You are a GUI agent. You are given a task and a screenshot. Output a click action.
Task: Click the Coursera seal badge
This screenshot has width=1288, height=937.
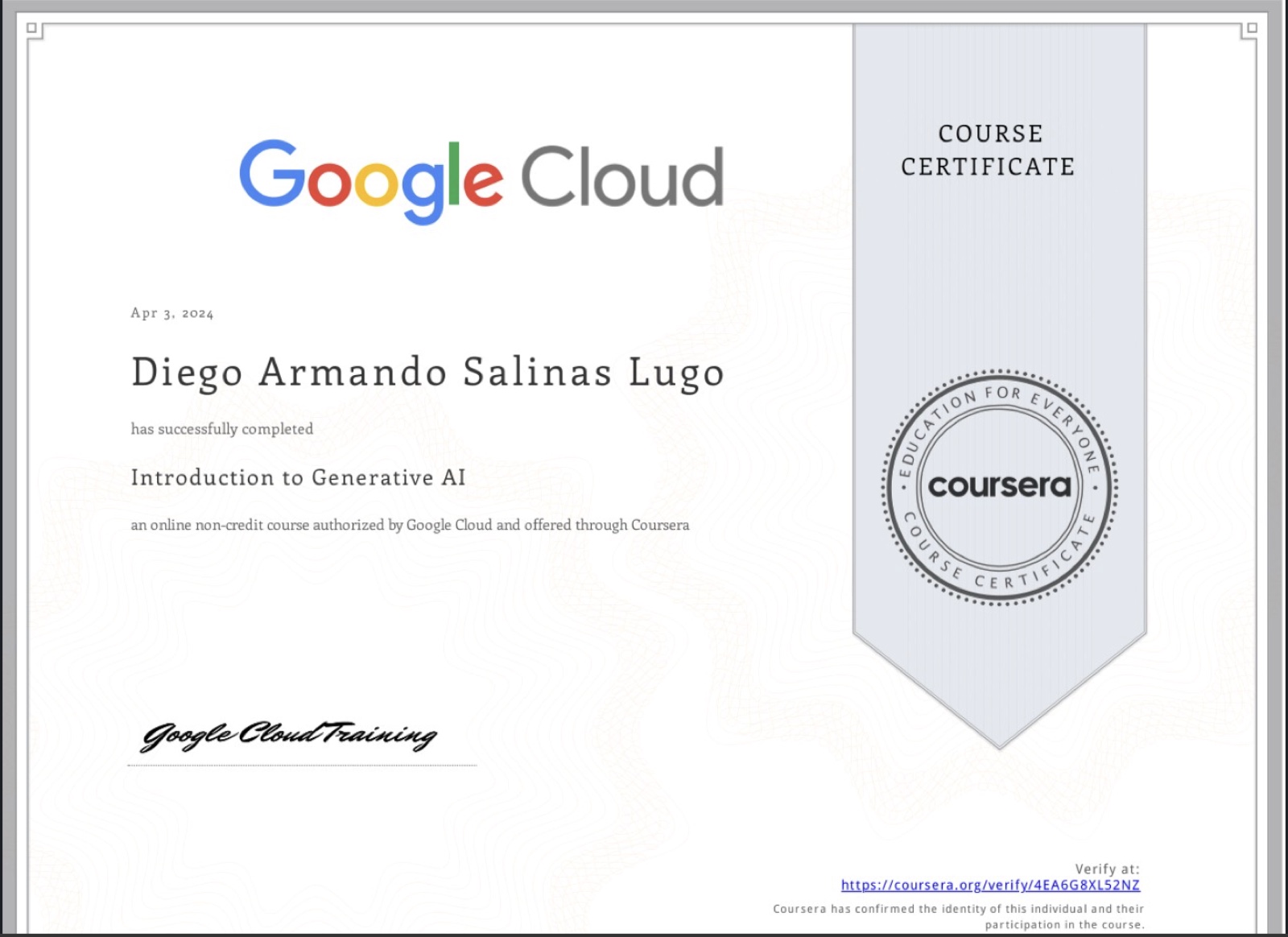[x=1000, y=487]
